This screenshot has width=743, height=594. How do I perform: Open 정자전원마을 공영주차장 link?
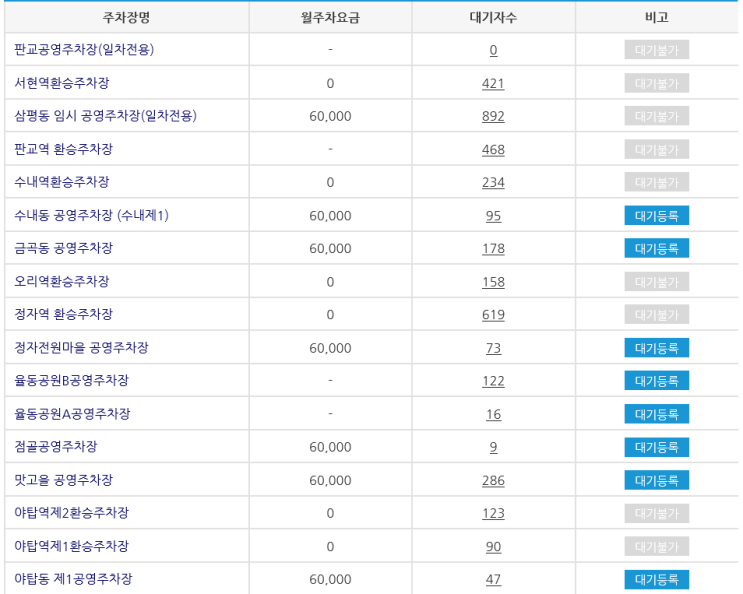(x=82, y=347)
